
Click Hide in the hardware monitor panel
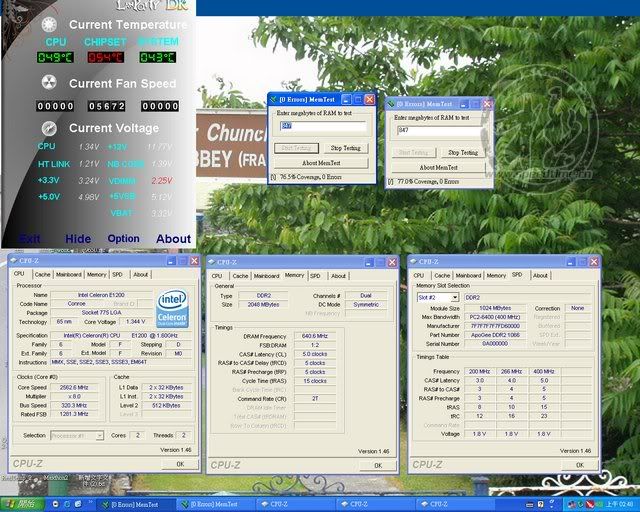tap(78, 239)
